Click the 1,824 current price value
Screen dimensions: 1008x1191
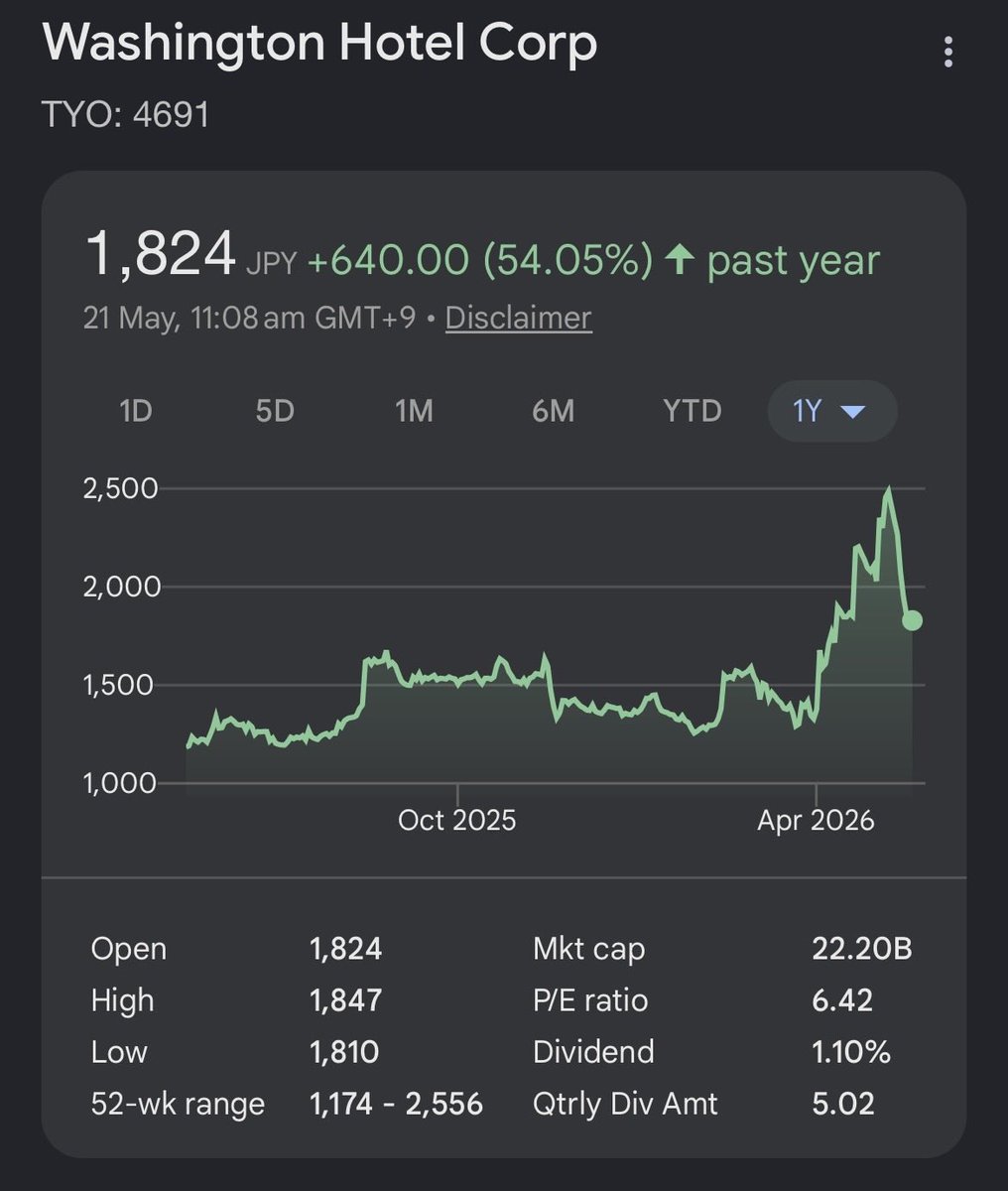(161, 253)
